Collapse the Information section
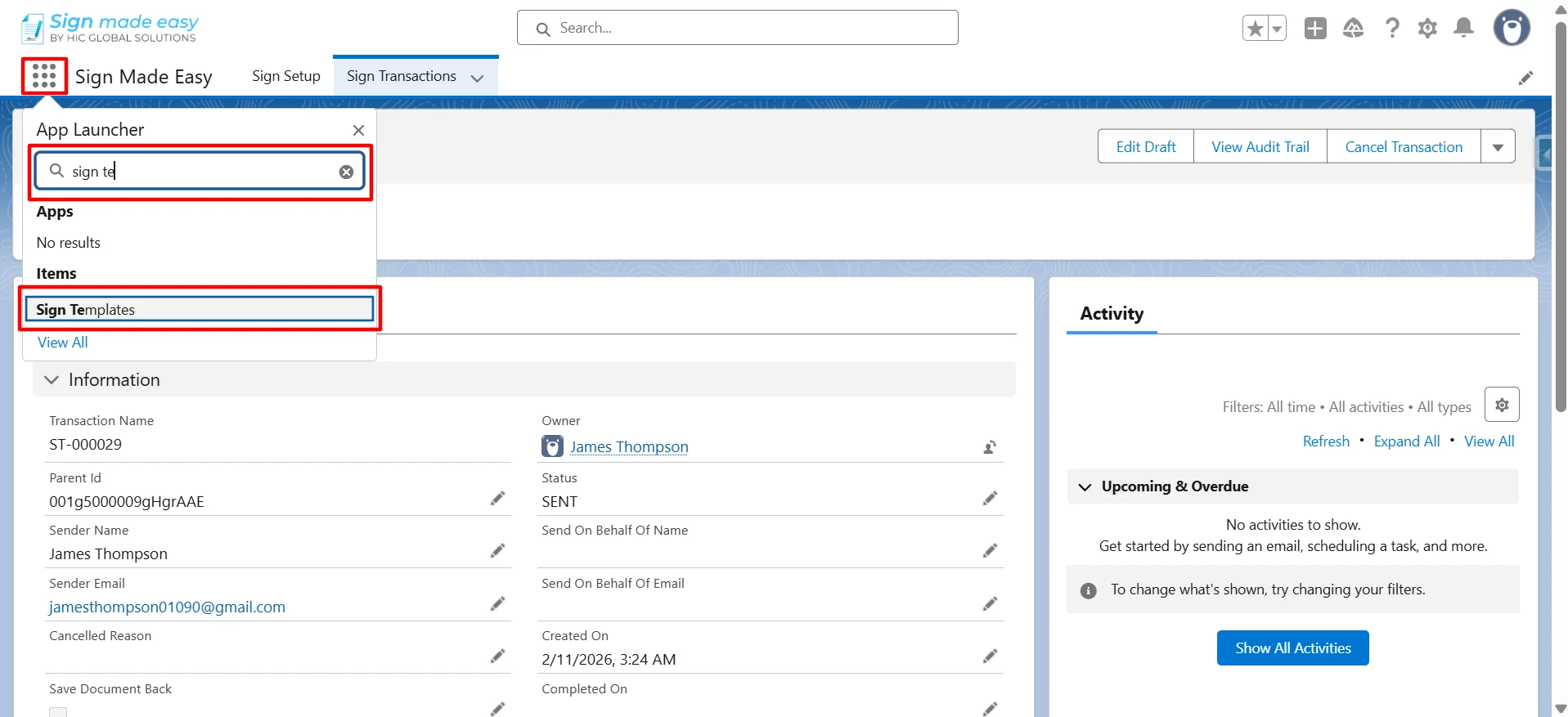This screenshot has width=1568, height=717. click(52, 380)
